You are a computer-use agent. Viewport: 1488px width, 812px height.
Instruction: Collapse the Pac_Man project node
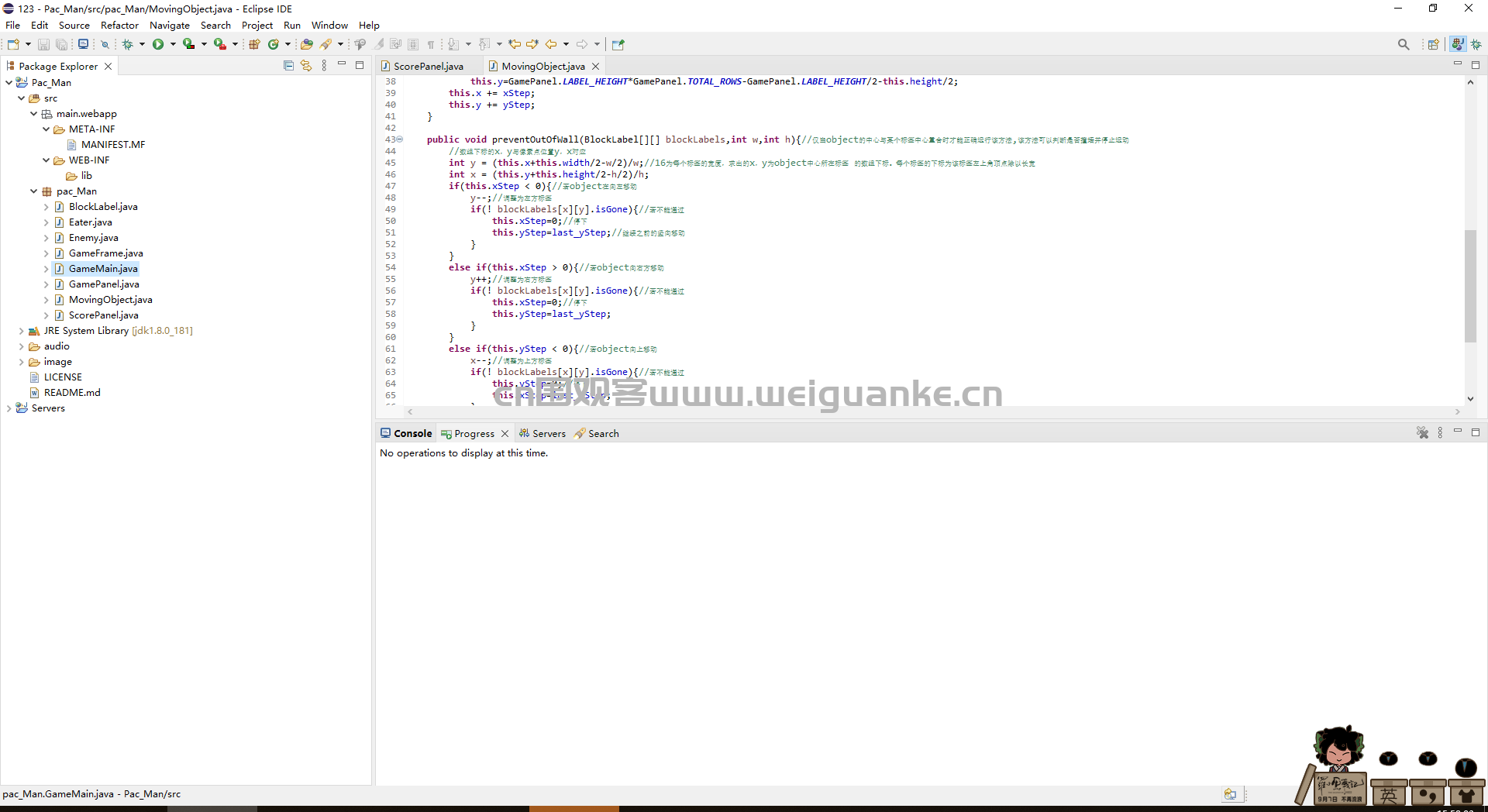click(x=9, y=82)
